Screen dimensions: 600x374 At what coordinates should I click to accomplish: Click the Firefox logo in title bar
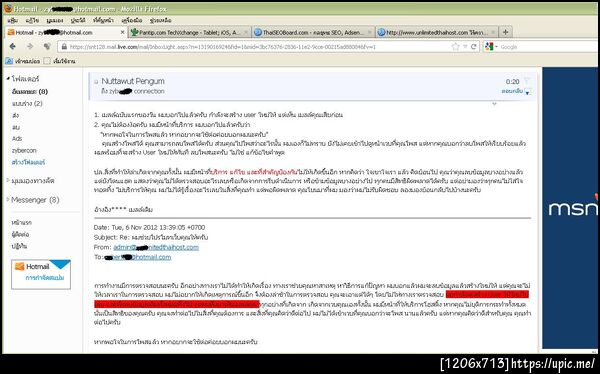[8, 8]
